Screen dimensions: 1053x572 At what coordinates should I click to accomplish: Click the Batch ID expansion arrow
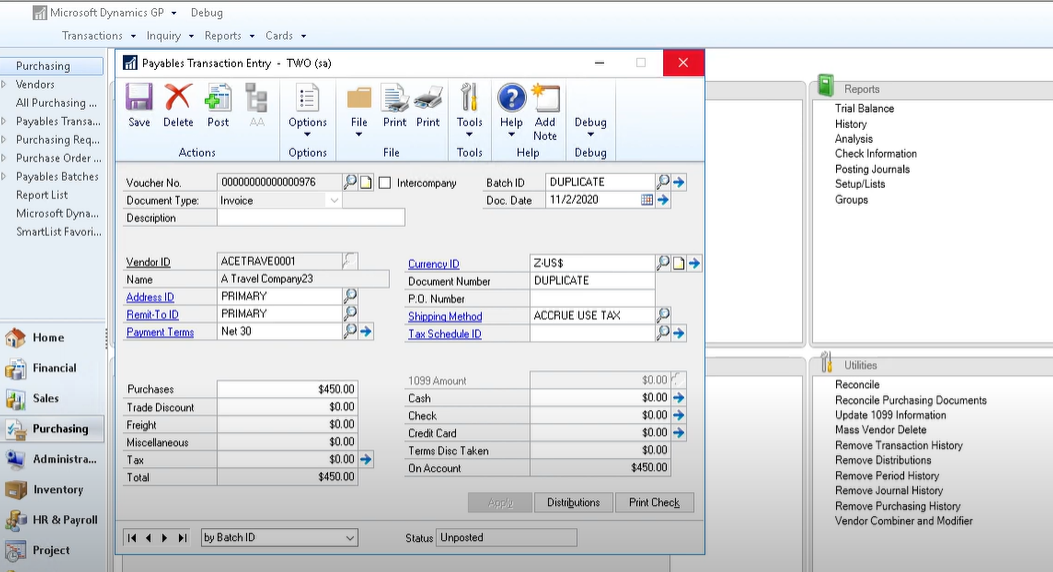(x=679, y=182)
